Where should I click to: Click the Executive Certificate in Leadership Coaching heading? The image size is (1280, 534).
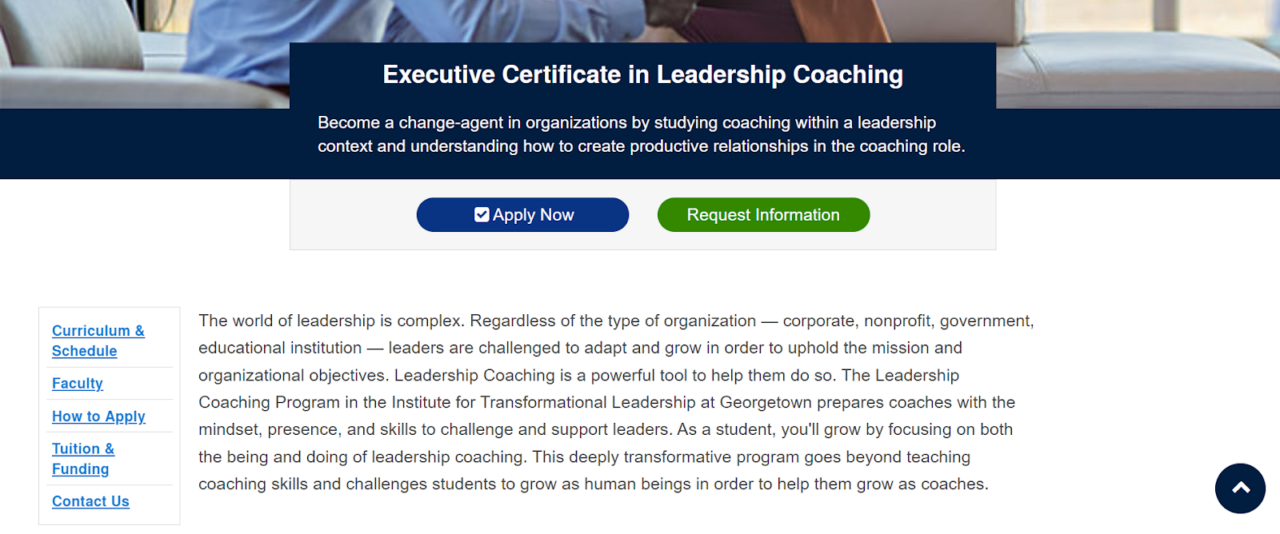642,75
